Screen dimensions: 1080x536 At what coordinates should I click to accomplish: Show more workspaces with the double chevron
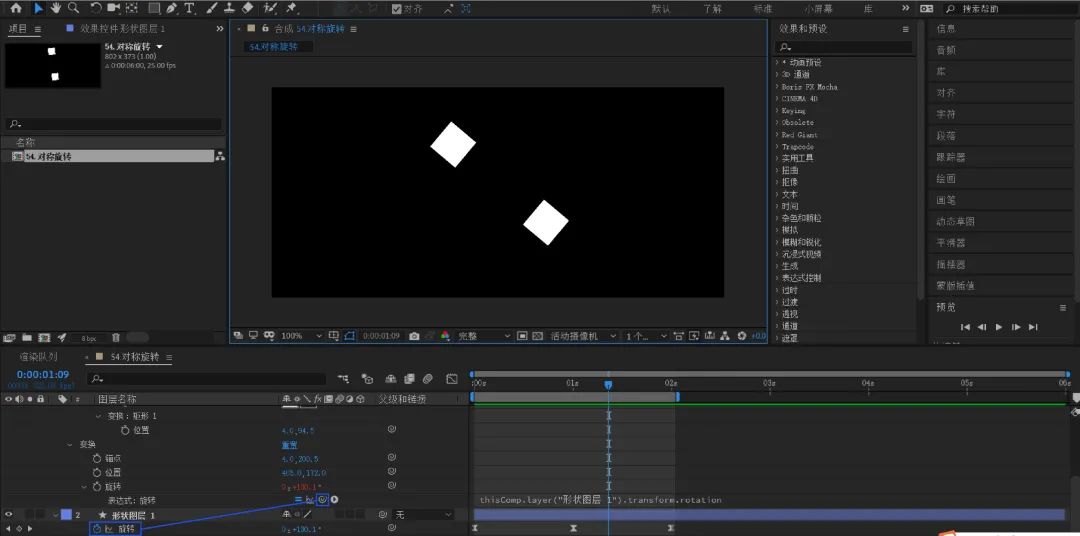tap(905, 8)
